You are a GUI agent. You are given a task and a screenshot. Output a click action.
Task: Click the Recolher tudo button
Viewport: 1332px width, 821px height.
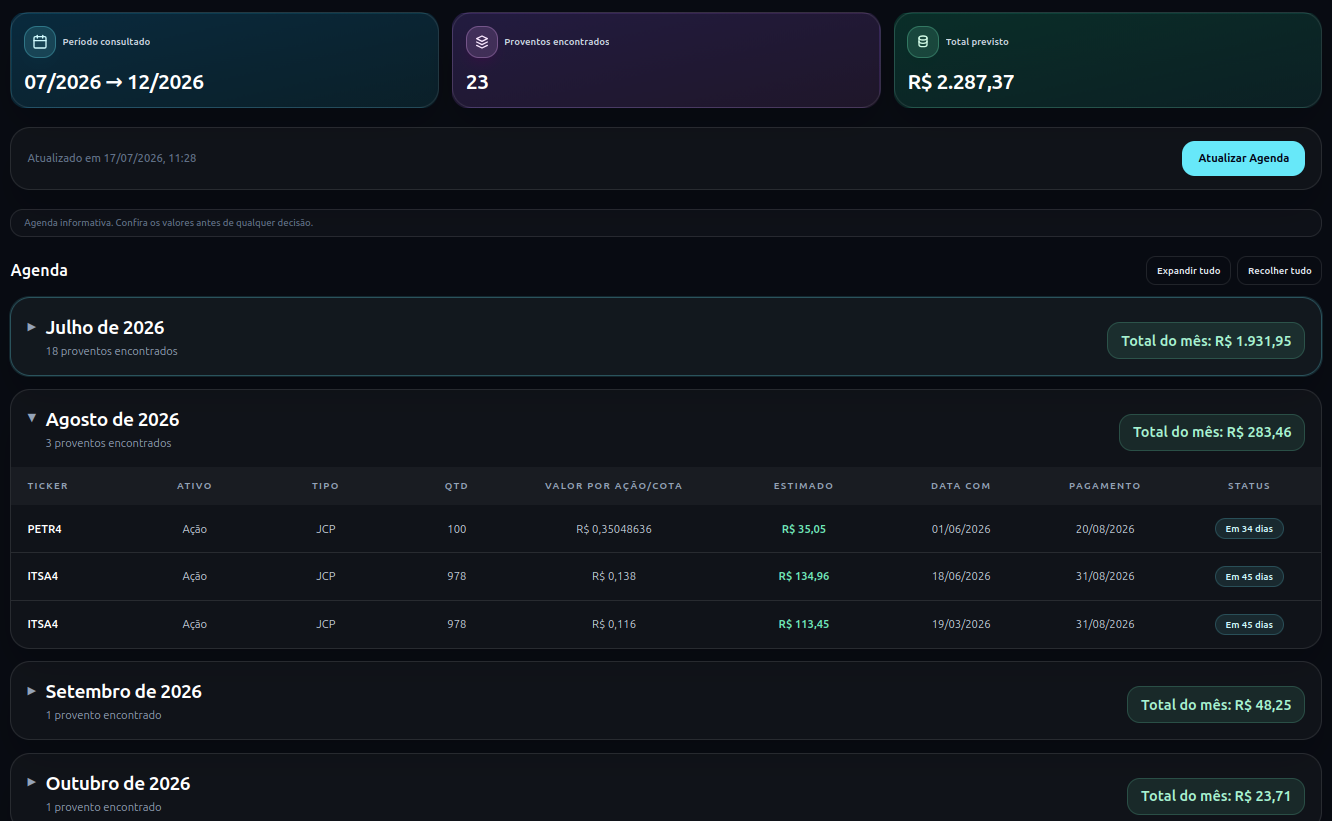click(x=1279, y=271)
